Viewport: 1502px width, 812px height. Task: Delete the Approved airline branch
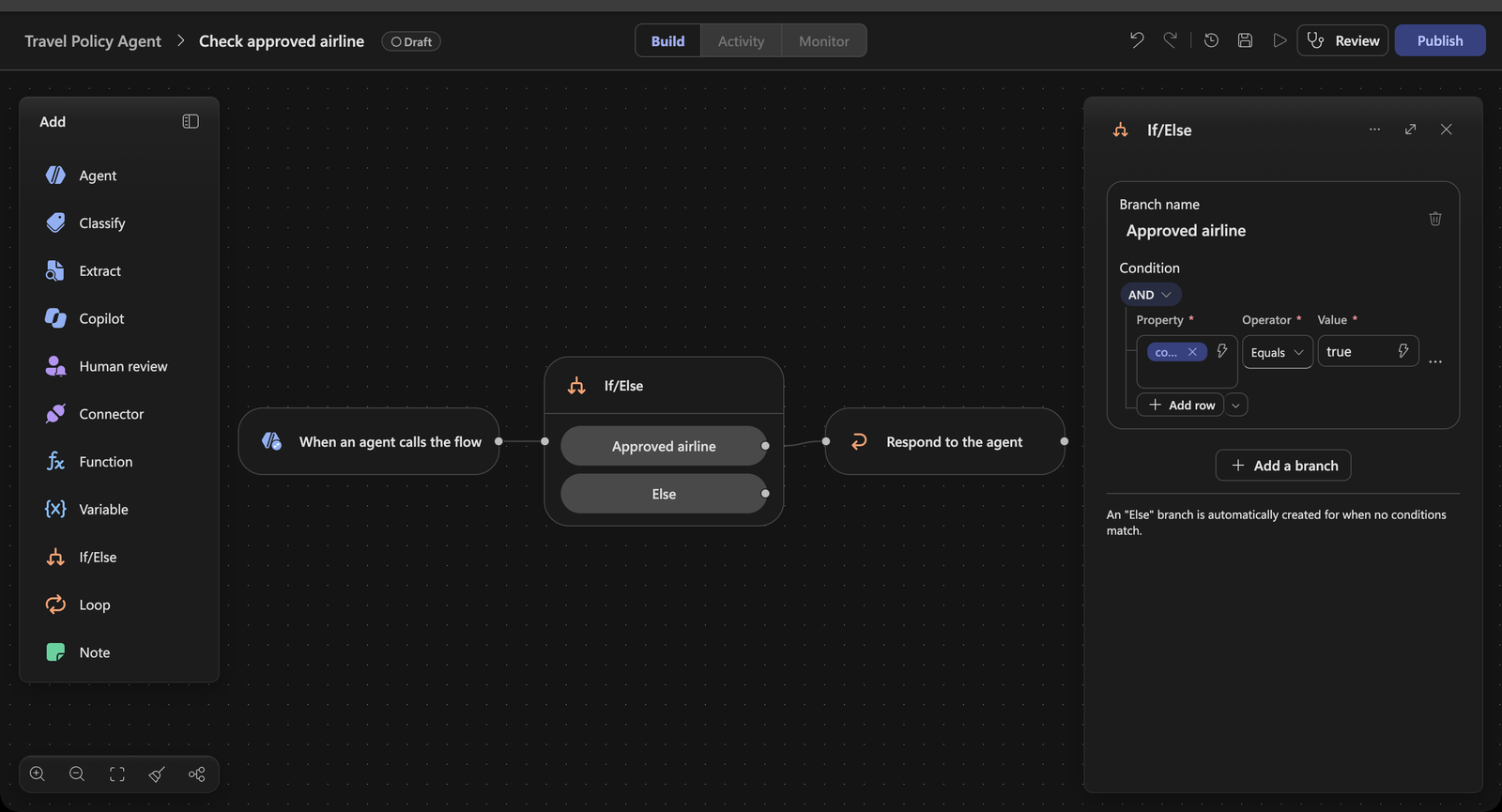[1435, 219]
